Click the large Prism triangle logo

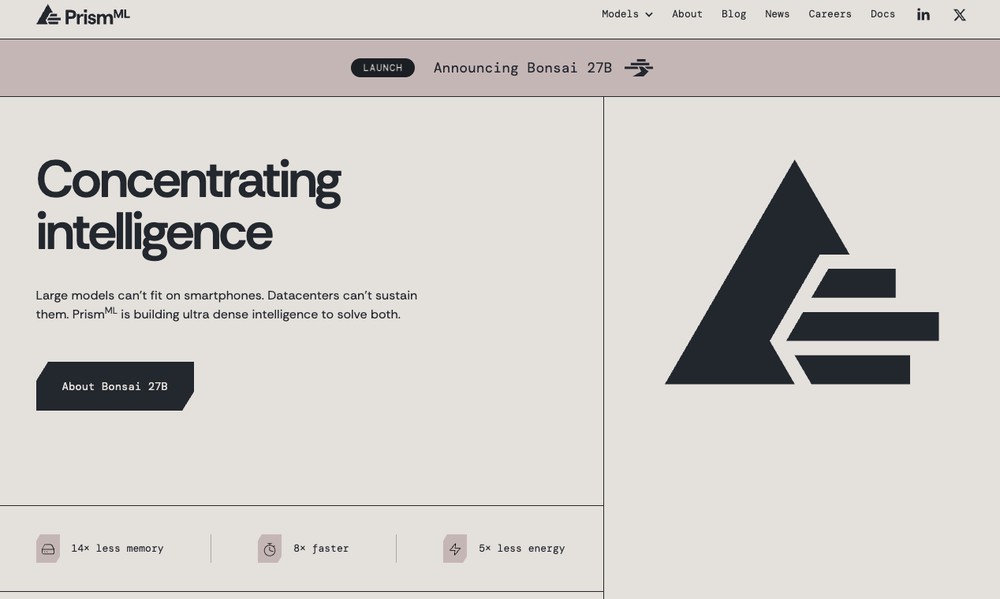[x=802, y=272]
